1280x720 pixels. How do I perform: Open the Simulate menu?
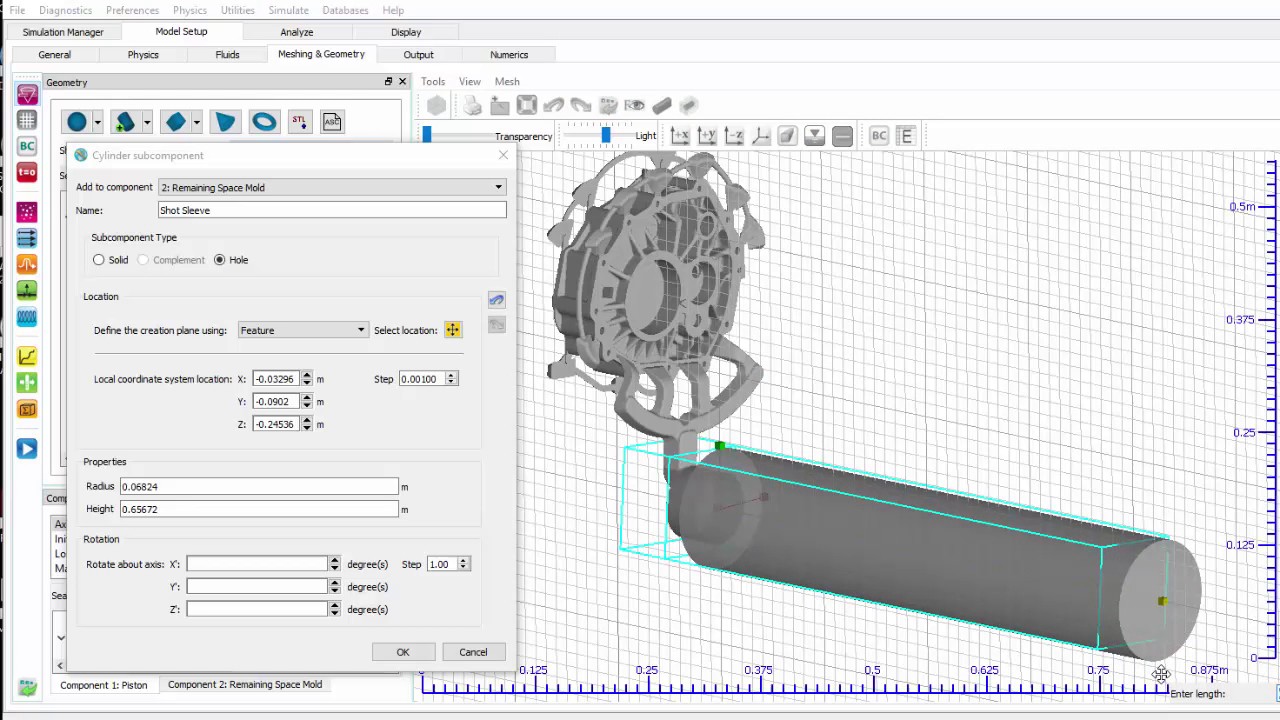point(288,10)
